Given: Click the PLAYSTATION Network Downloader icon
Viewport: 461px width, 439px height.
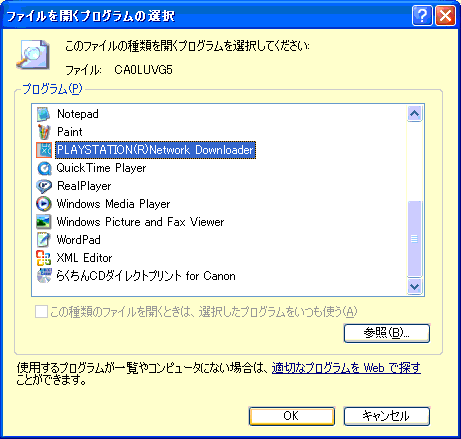Looking at the screenshot, I should [x=44, y=150].
